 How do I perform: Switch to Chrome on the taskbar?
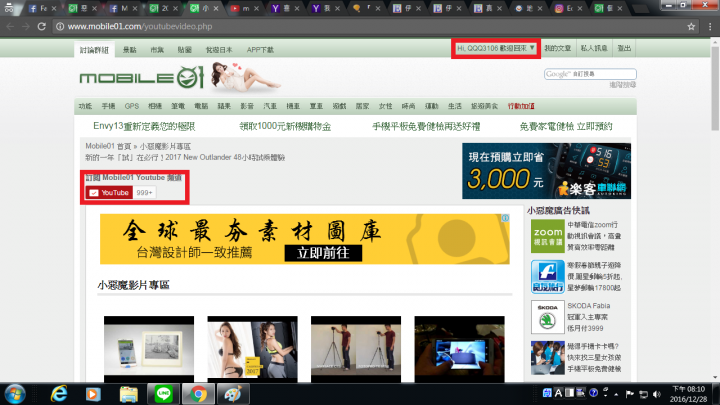click(x=198, y=394)
